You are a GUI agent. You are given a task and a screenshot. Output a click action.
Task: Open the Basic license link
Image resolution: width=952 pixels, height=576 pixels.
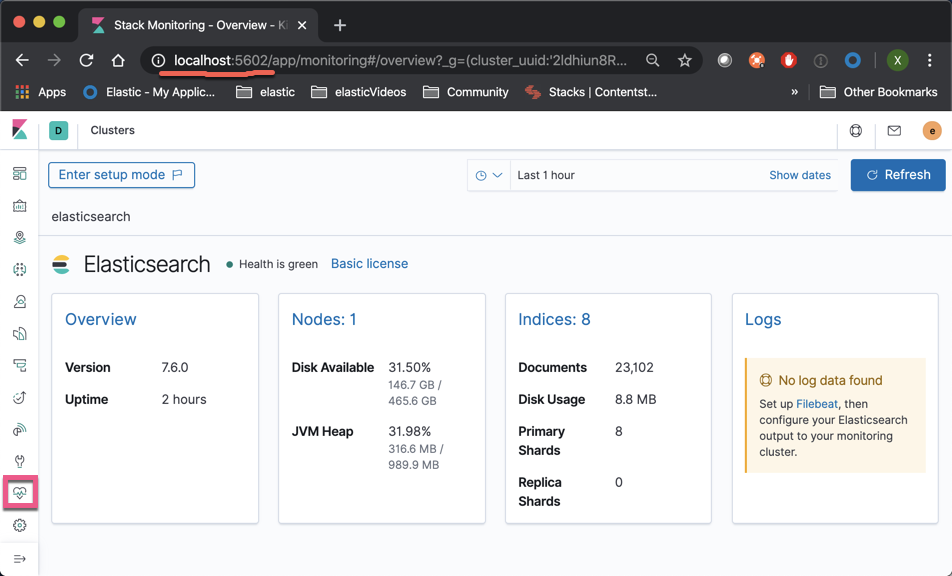tap(369, 263)
